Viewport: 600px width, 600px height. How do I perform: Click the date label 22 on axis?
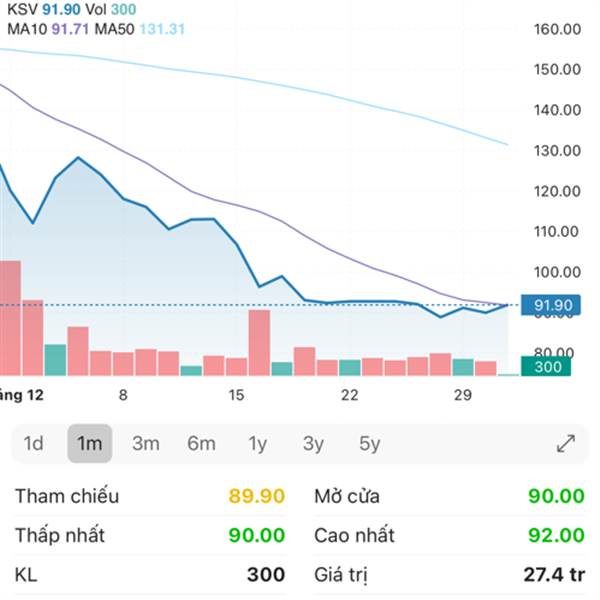(349, 395)
